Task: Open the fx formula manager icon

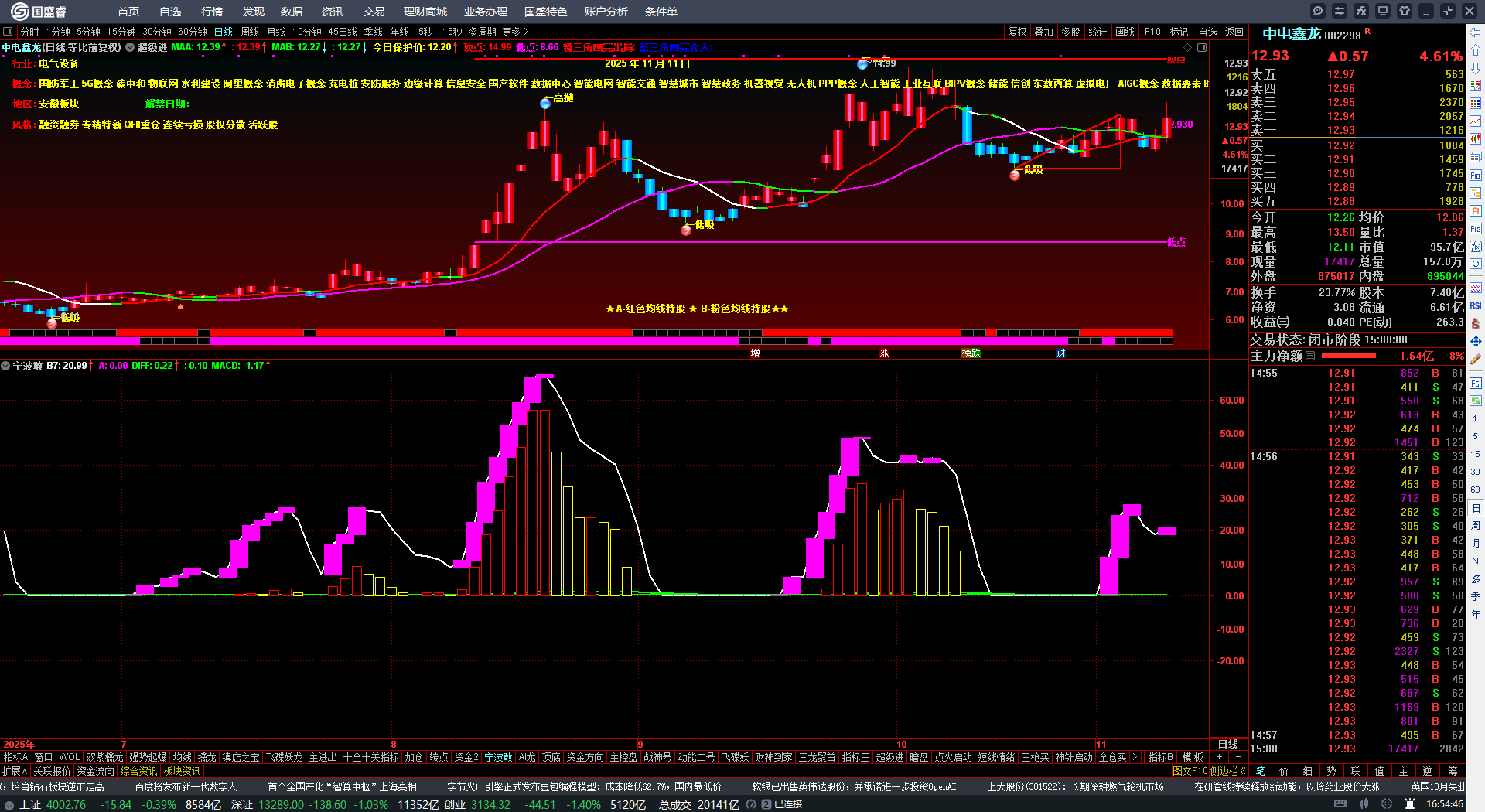Action: click(x=1361, y=11)
